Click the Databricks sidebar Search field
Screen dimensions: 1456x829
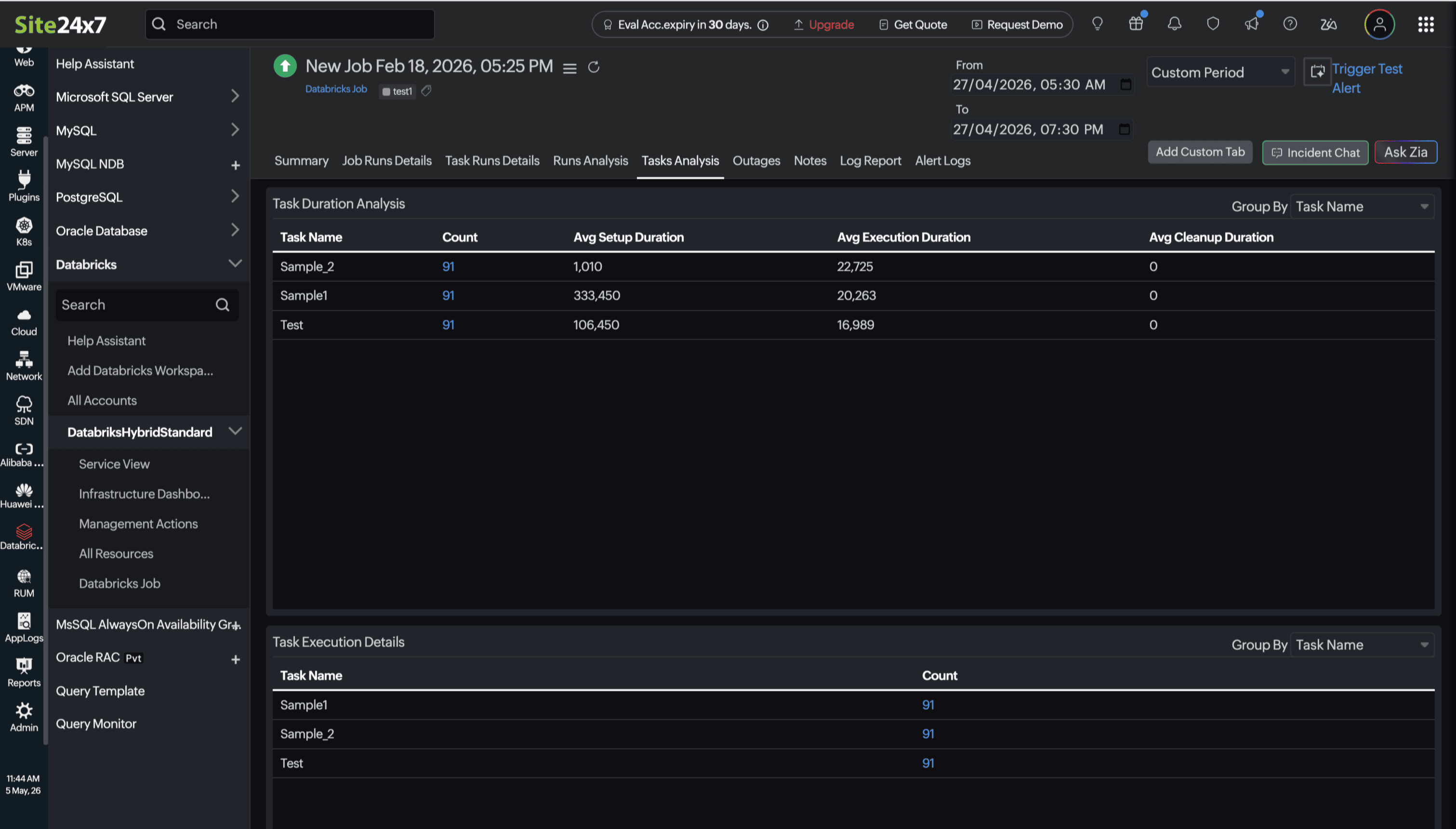(x=147, y=304)
